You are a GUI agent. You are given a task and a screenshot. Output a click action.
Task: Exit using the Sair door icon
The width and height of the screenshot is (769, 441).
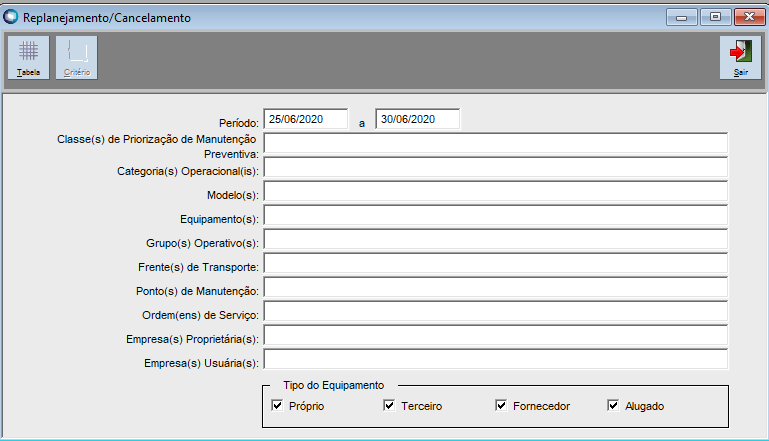pyautogui.click(x=740, y=57)
